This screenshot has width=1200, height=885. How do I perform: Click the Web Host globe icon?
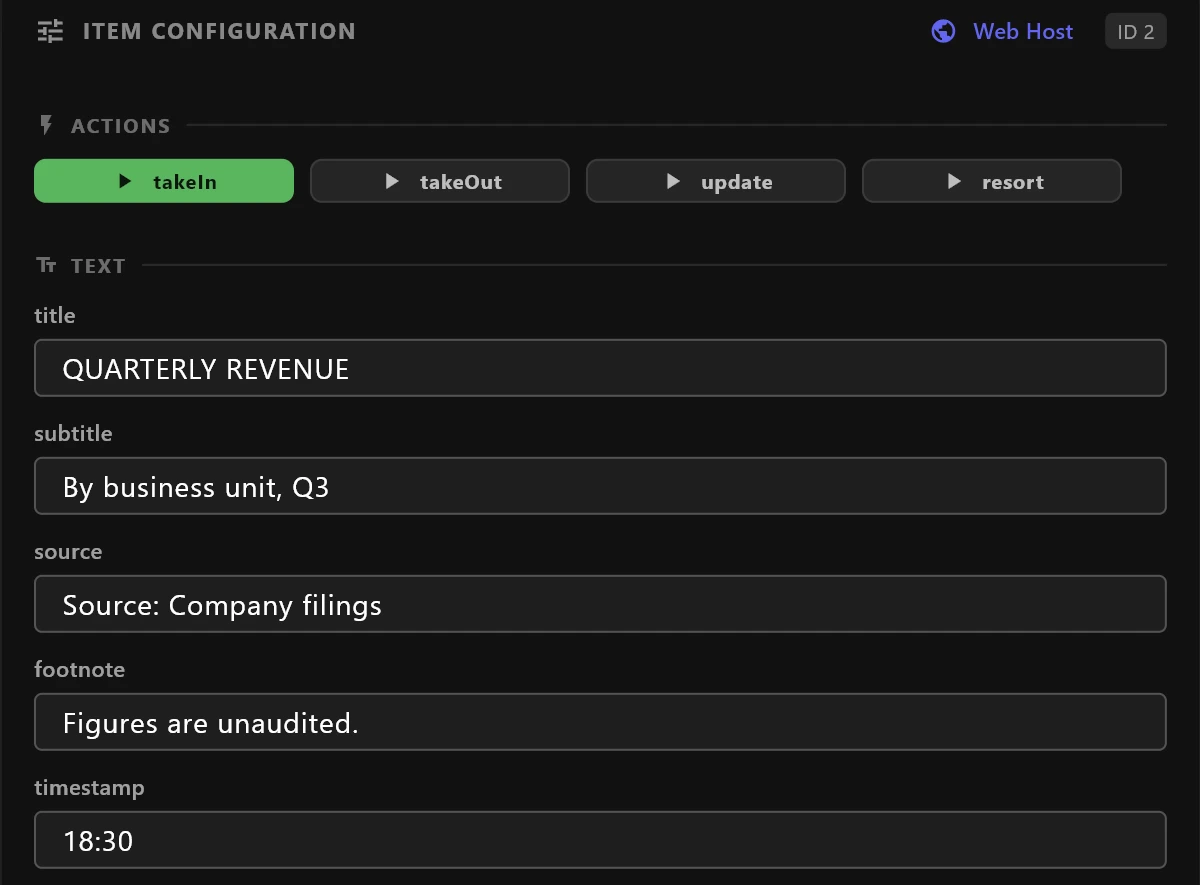click(943, 31)
